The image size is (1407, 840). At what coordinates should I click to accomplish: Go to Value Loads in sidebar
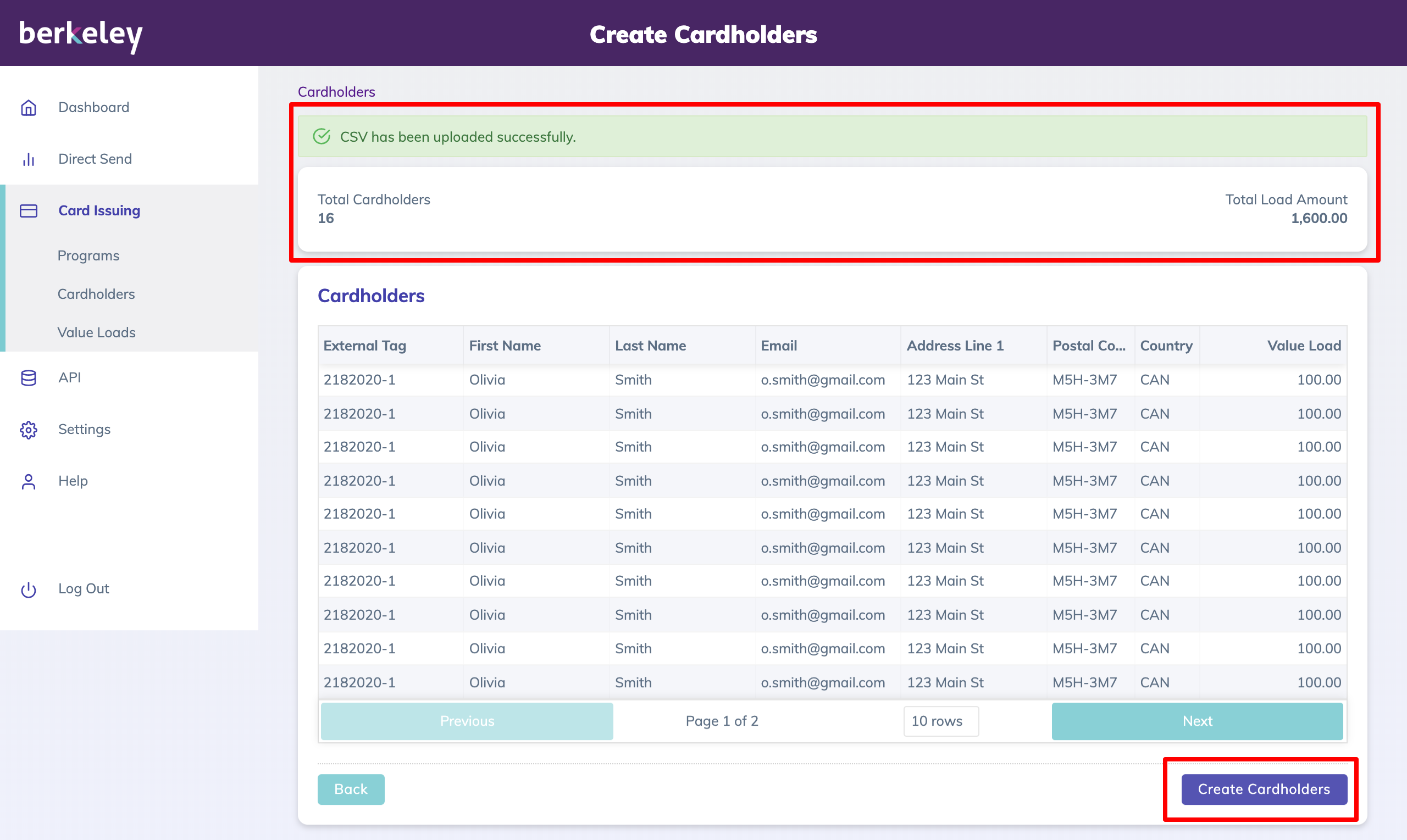(96, 333)
